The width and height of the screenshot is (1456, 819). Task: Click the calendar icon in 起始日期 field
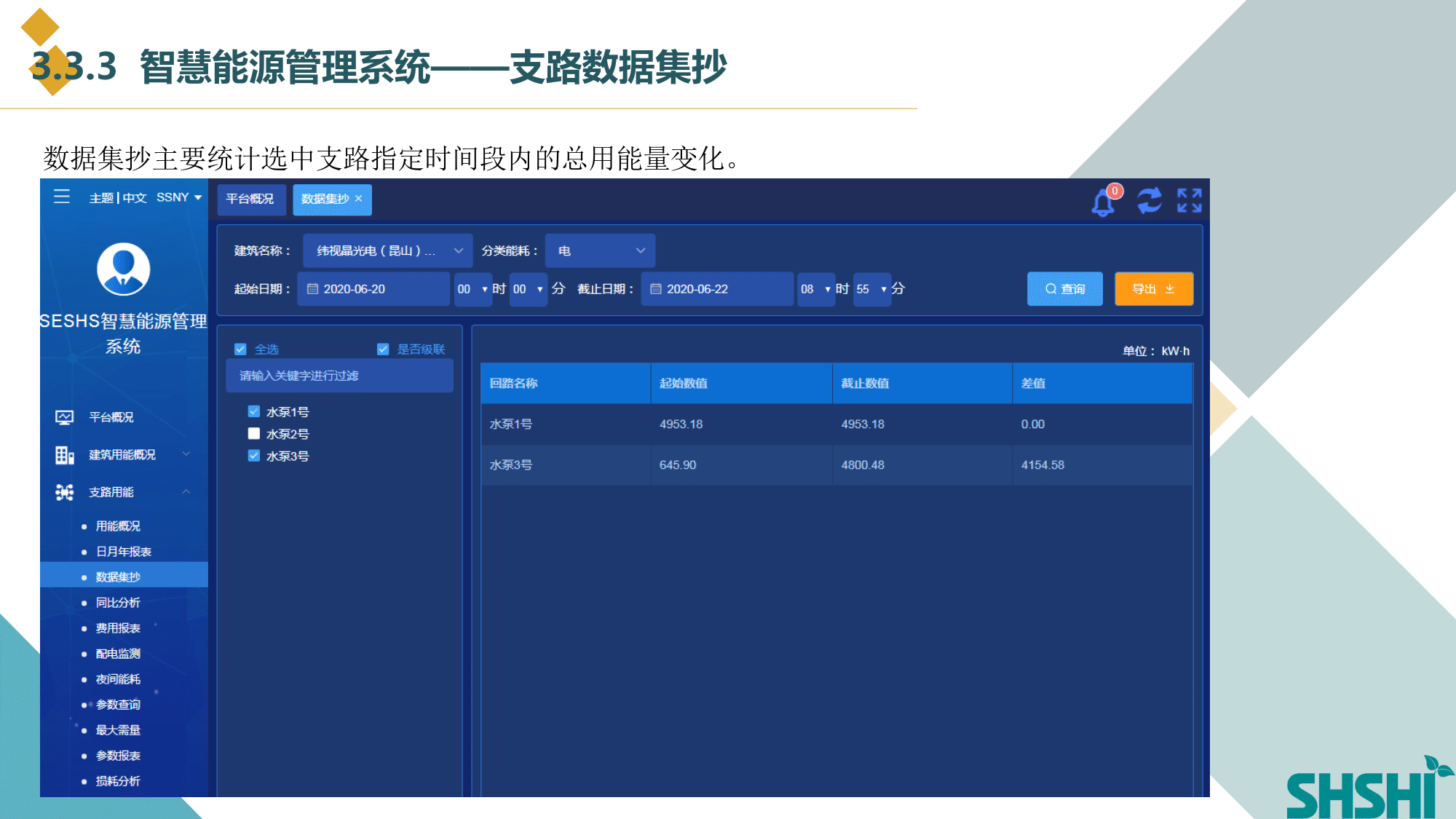click(x=312, y=289)
